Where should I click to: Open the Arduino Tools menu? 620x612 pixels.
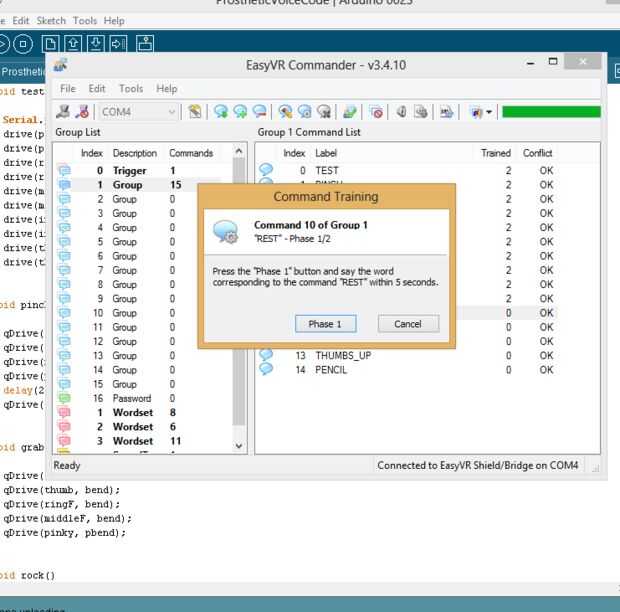pyautogui.click(x=85, y=21)
